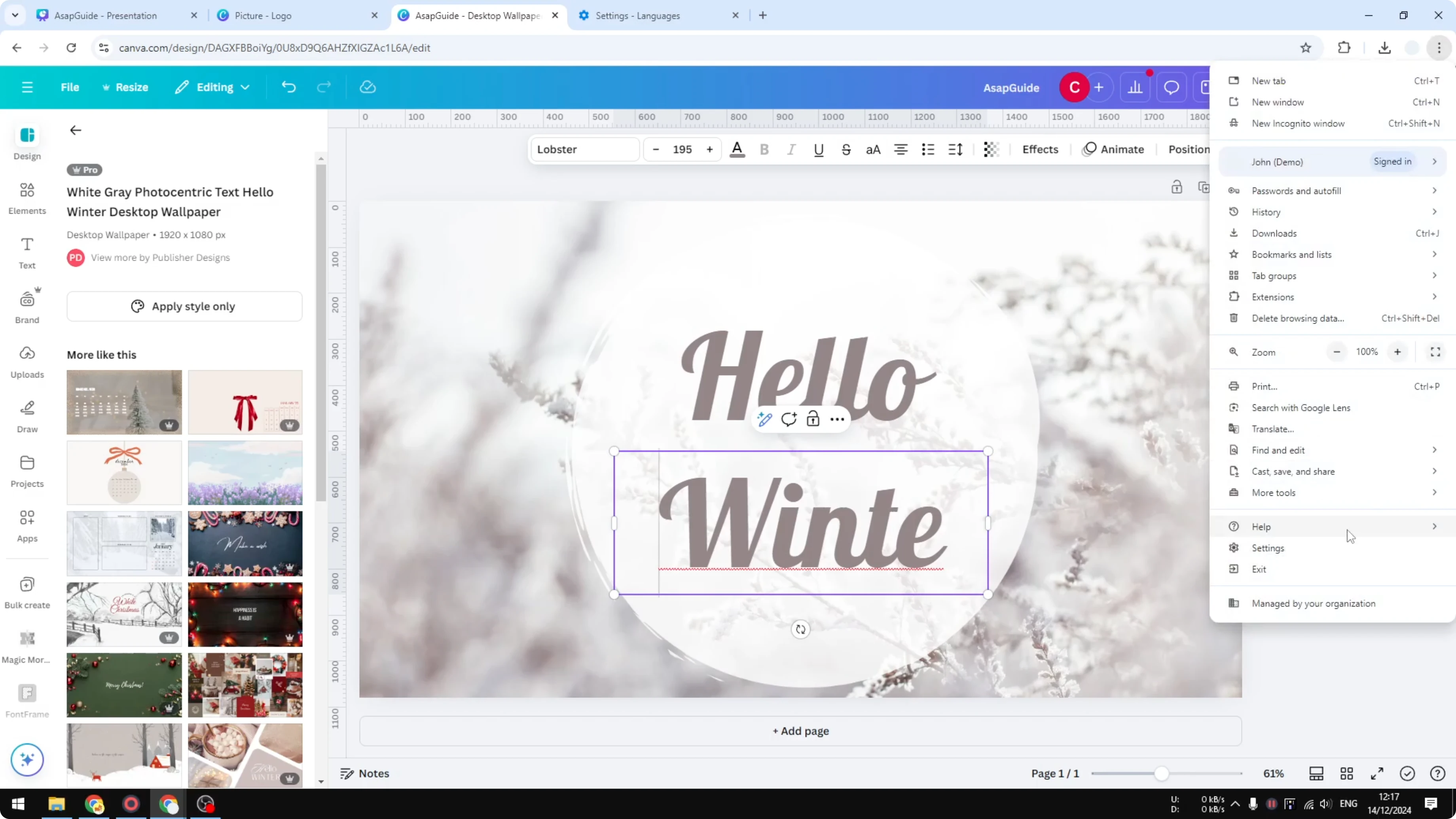Open the Lobster font family dropdown
This screenshot has height=819, width=1456.
[x=584, y=149]
